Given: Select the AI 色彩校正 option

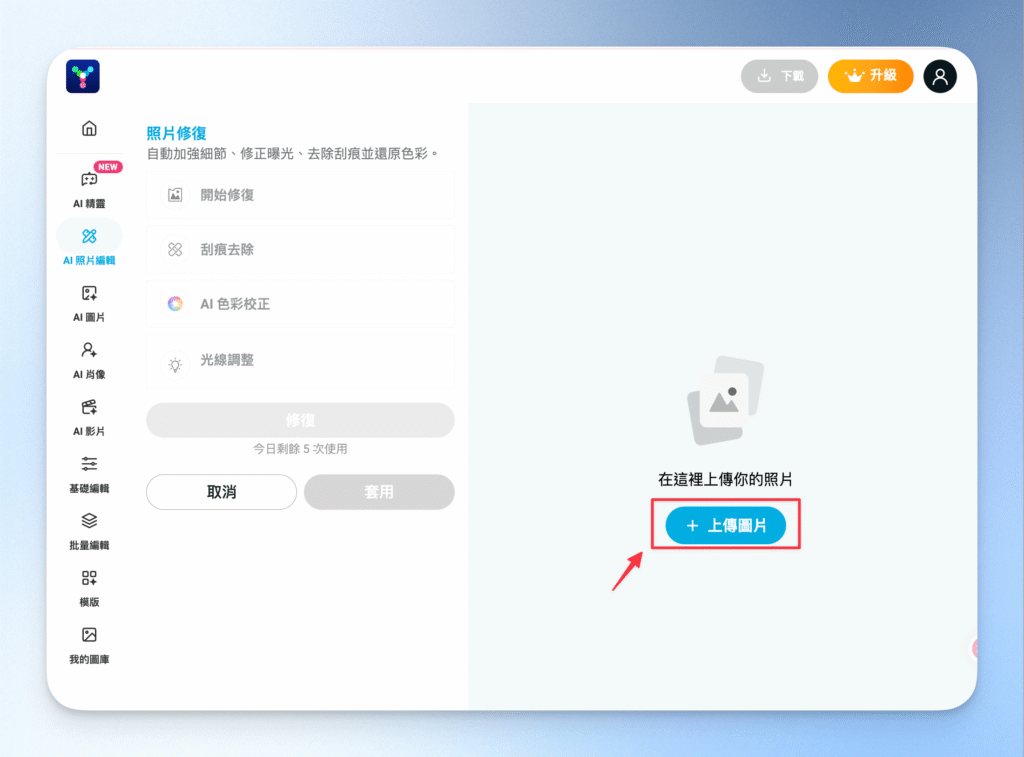Looking at the screenshot, I should coord(300,304).
